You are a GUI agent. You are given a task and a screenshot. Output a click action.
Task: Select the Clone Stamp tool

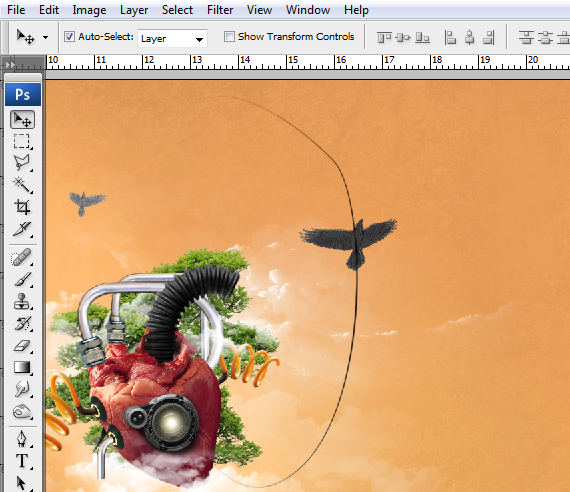(x=22, y=301)
